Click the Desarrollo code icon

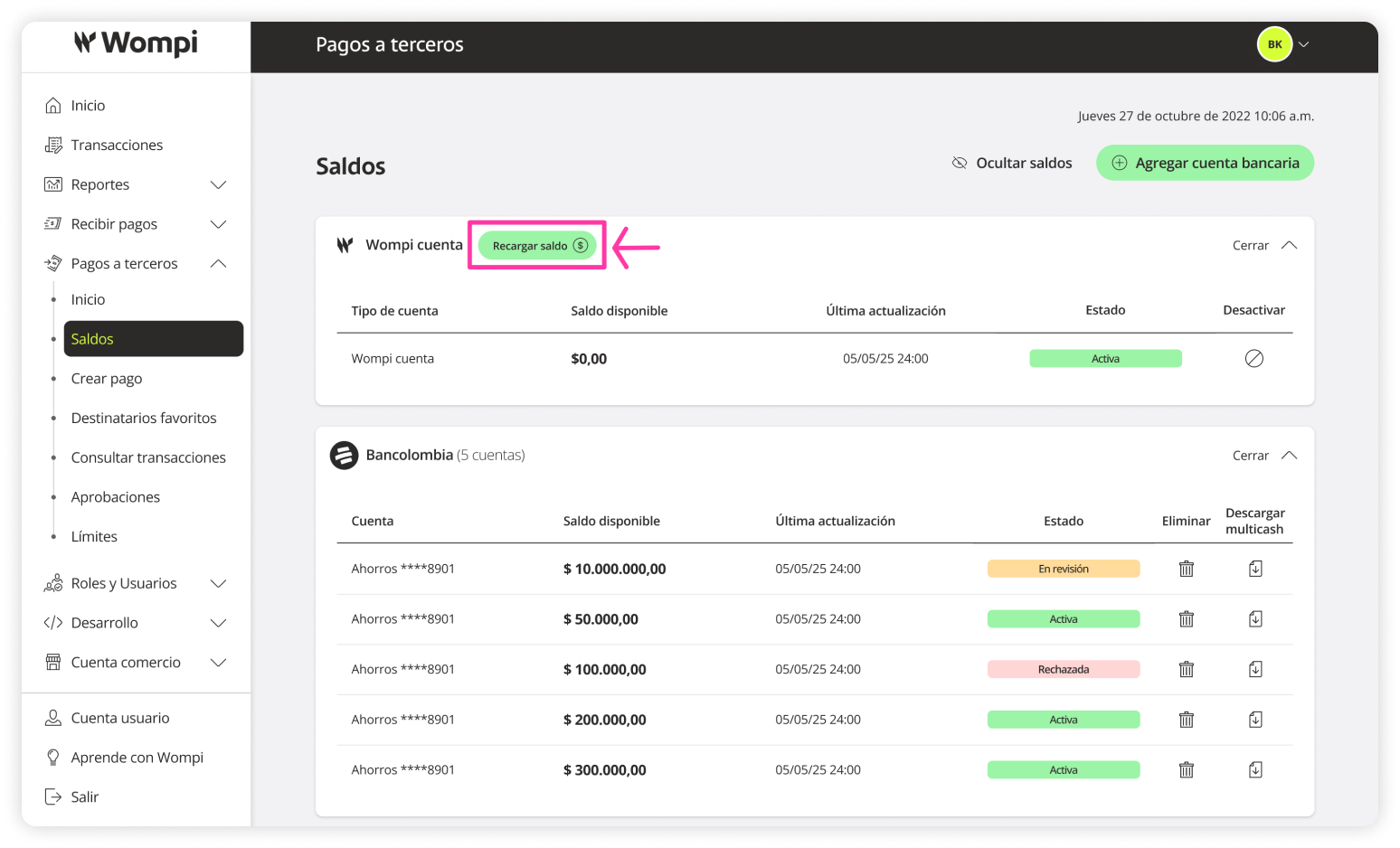pyautogui.click(x=53, y=623)
